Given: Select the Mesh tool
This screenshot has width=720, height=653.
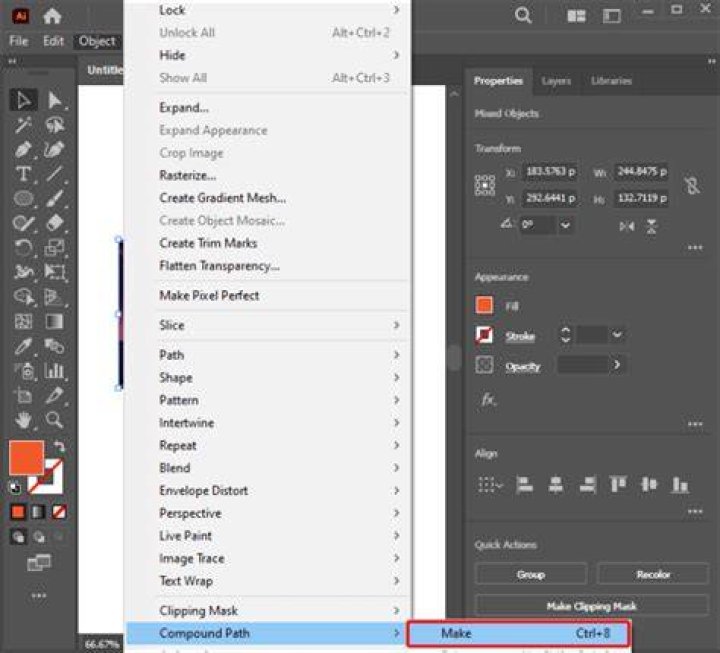Looking at the screenshot, I should pos(23,321).
